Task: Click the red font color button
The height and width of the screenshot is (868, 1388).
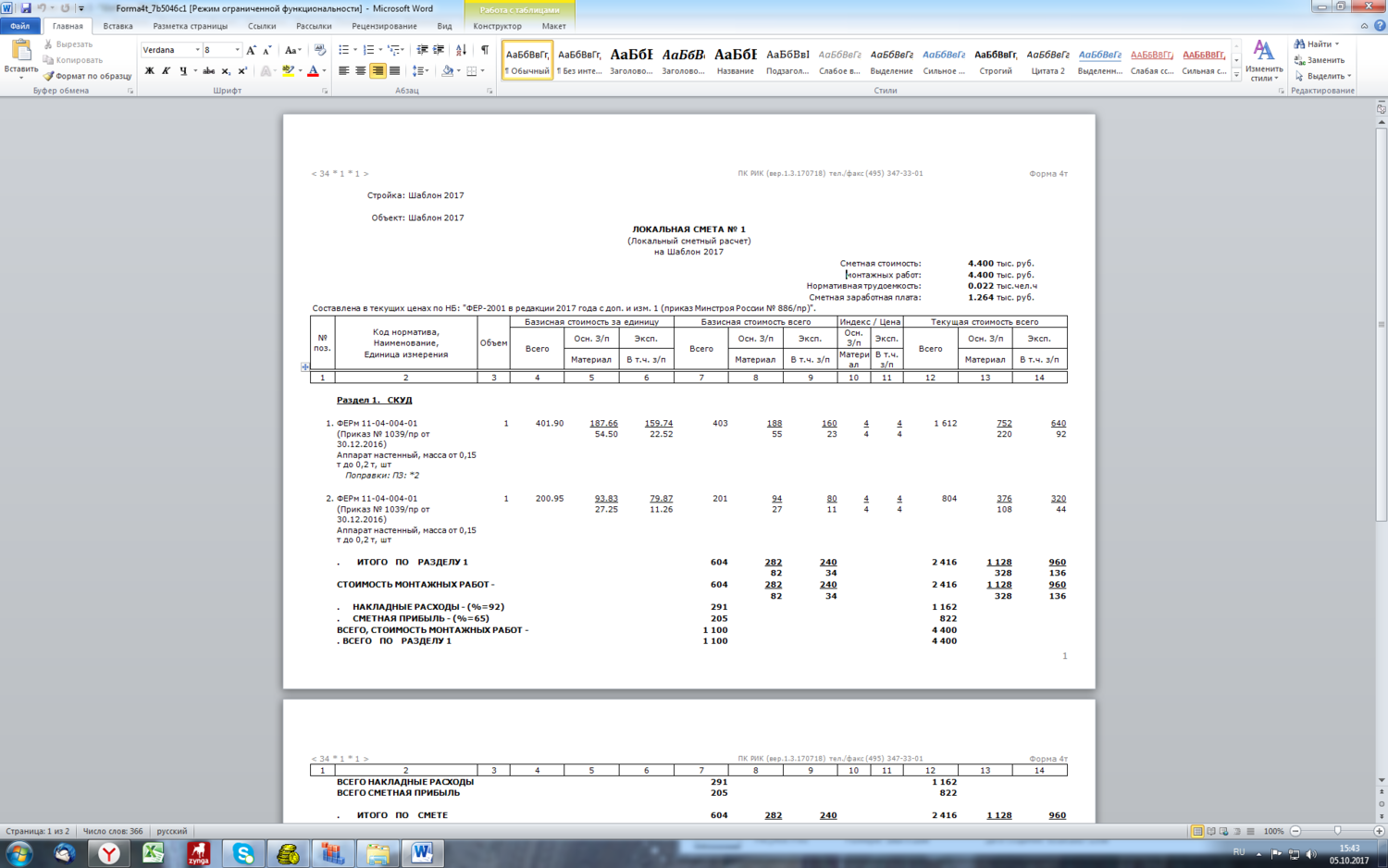Action: pyautogui.click(x=313, y=71)
